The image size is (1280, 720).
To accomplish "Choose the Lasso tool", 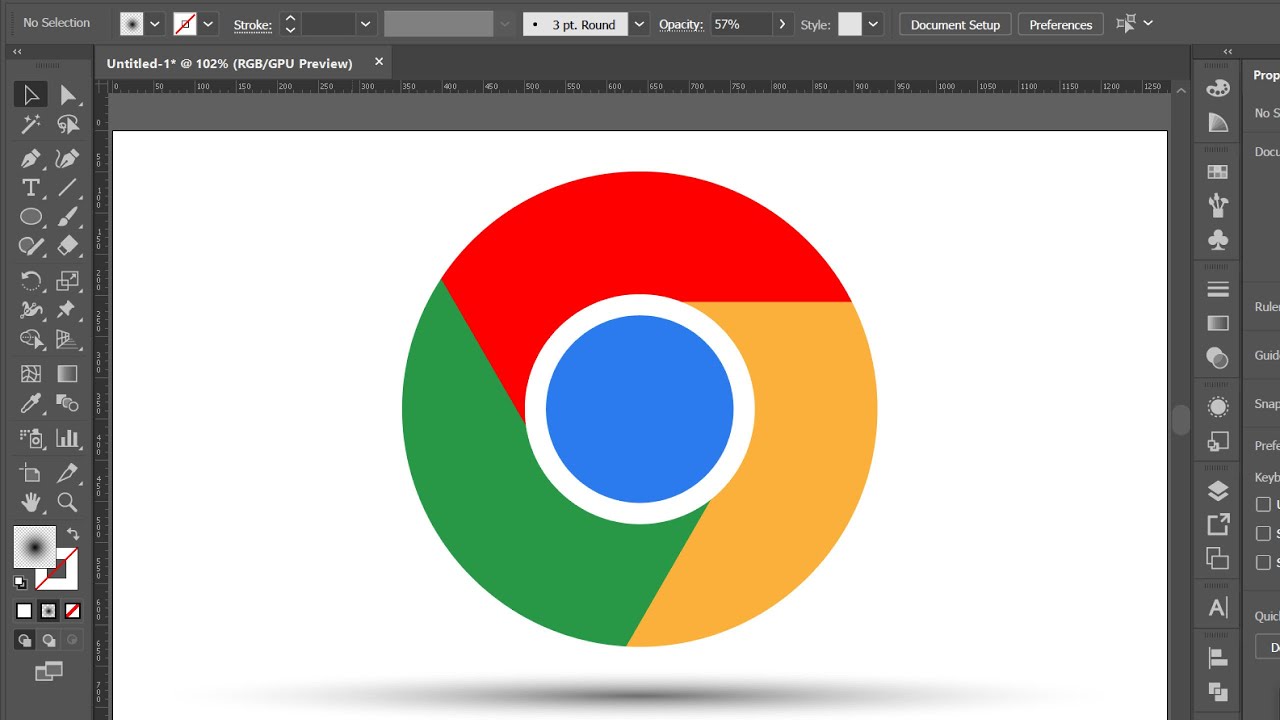I will coord(68,125).
